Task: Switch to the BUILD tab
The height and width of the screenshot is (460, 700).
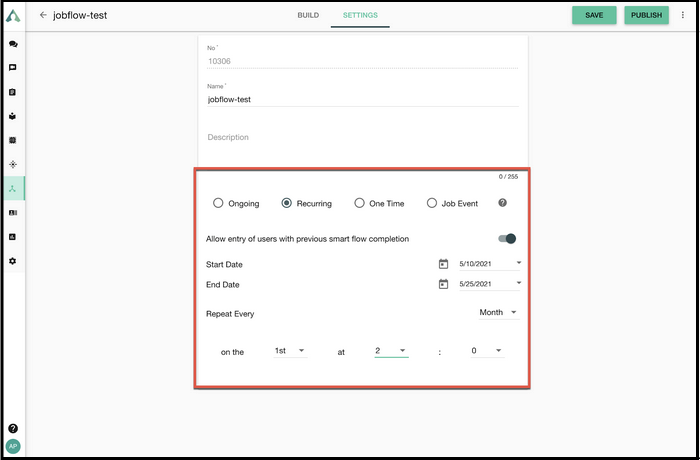Action: click(308, 15)
